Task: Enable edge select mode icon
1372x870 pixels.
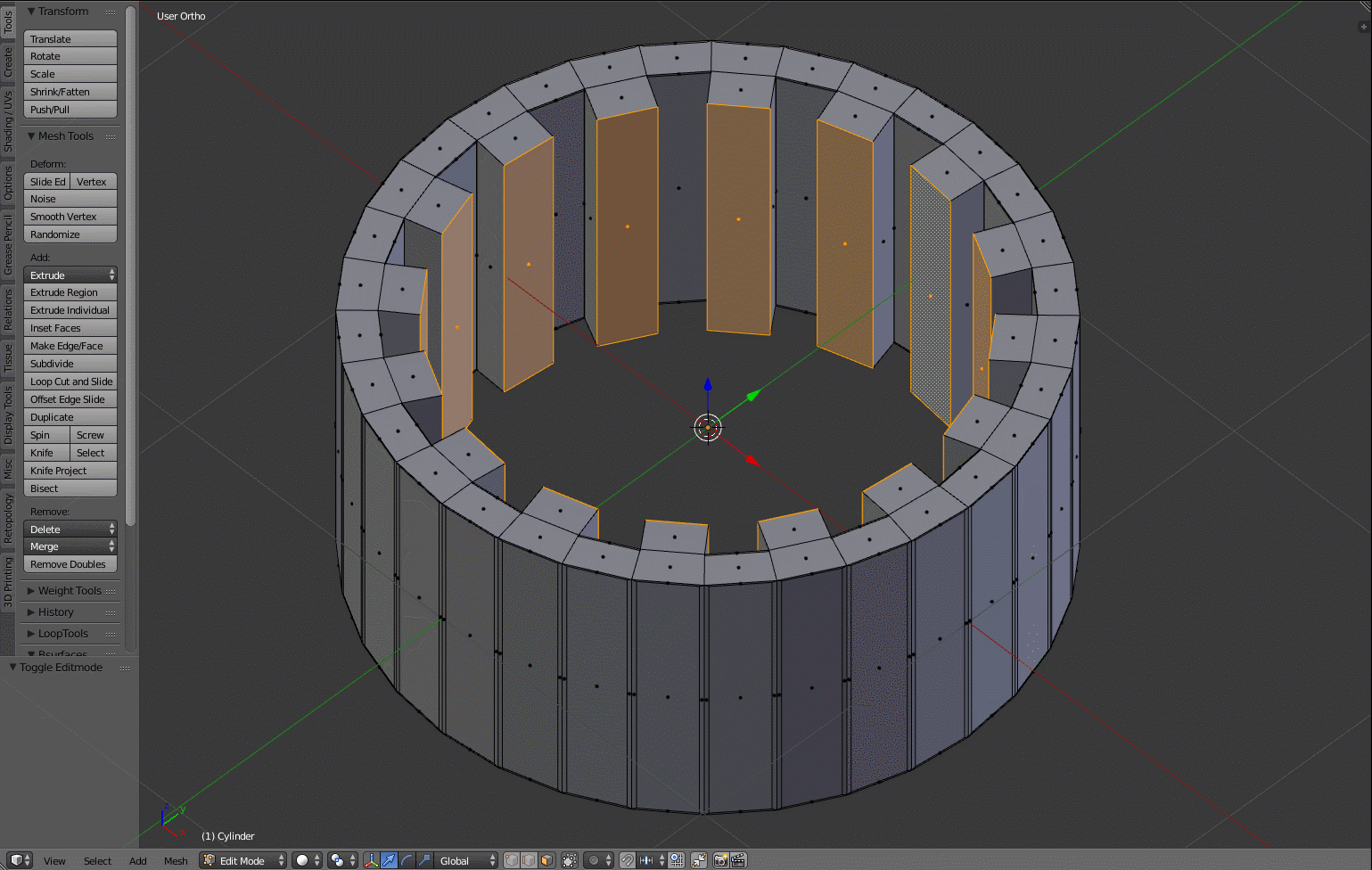Action: tap(528, 859)
